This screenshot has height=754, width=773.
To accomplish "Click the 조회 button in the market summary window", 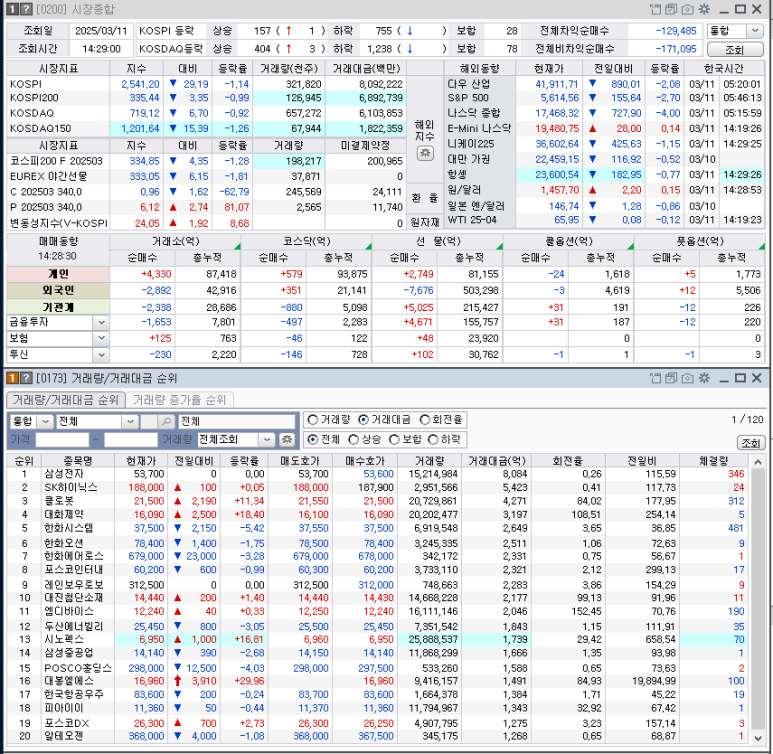I will click(735, 50).
